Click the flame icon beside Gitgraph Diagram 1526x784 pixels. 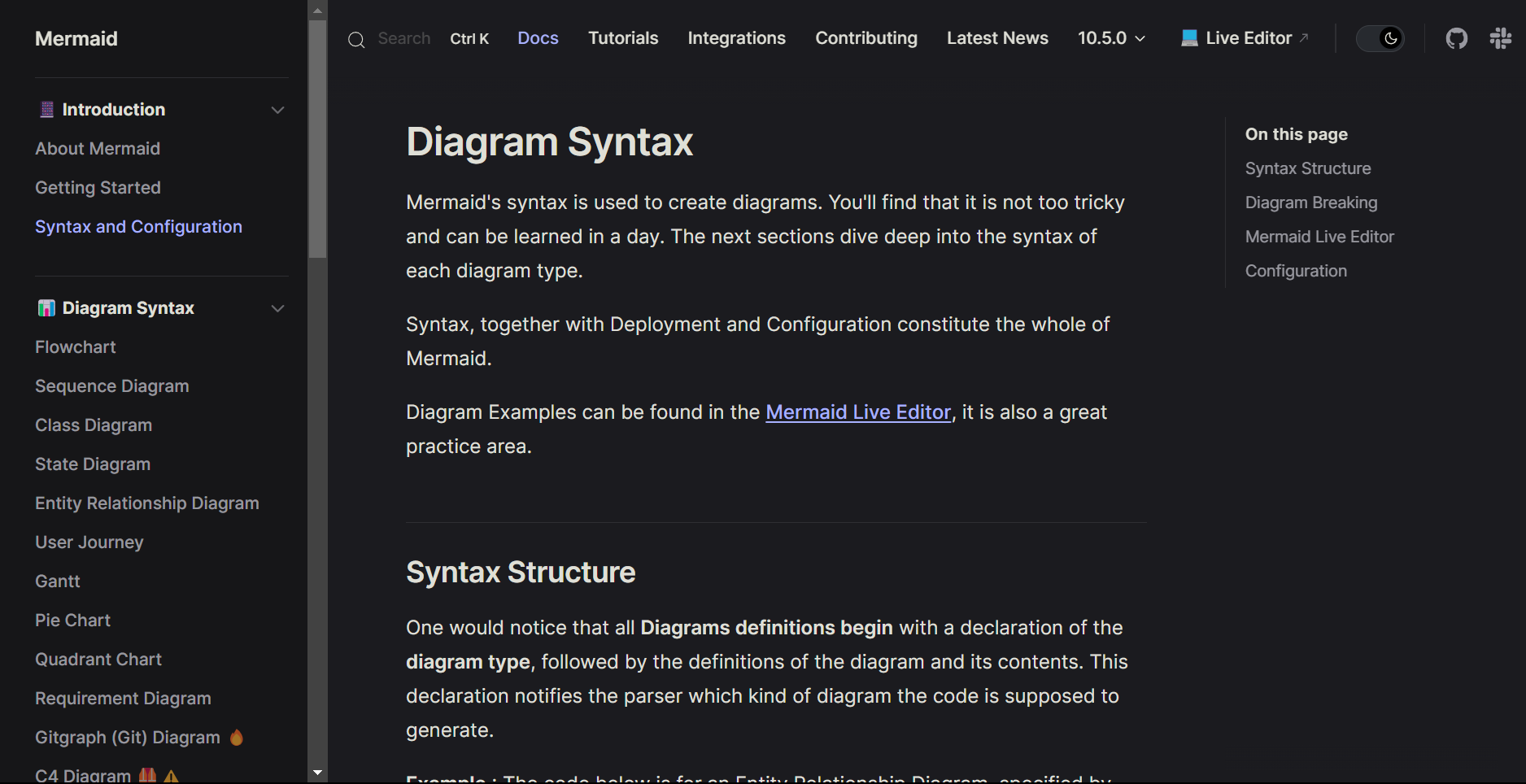237,738
